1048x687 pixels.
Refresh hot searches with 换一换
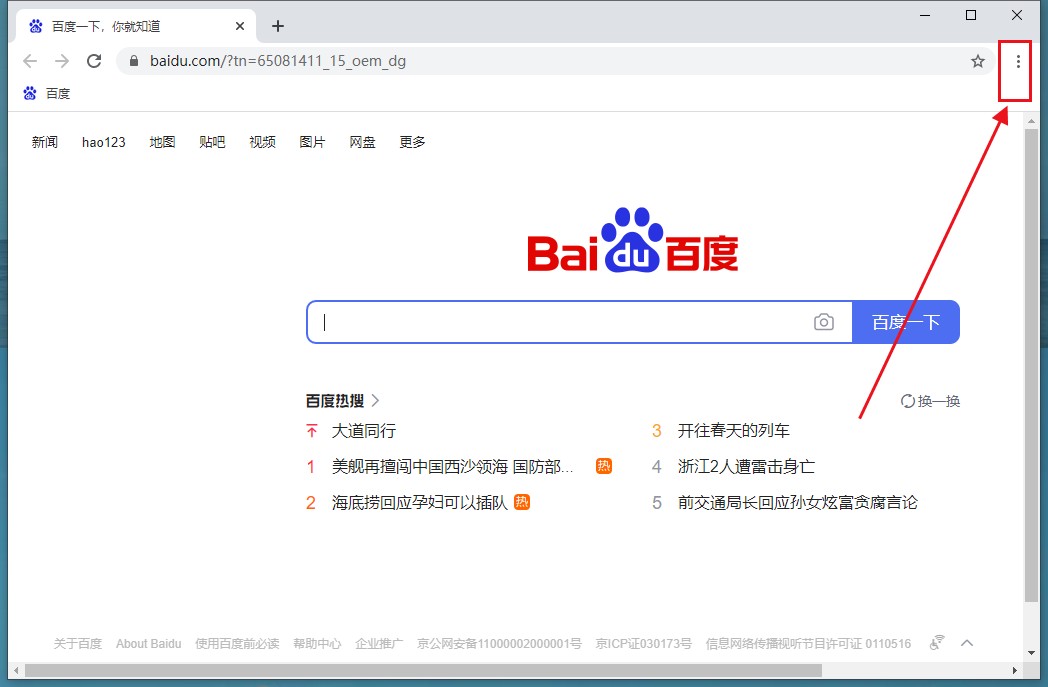[x=930, y=401]
